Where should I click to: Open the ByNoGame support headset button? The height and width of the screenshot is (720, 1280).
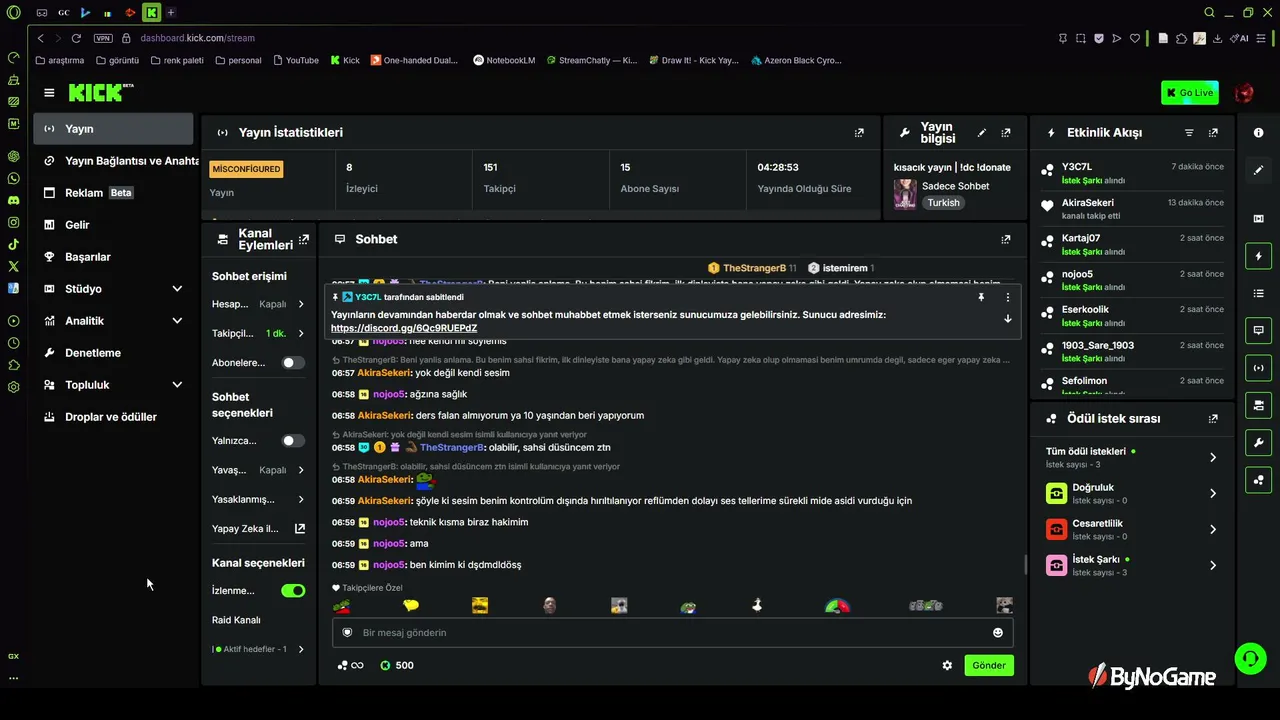[x=1250, y=658]
